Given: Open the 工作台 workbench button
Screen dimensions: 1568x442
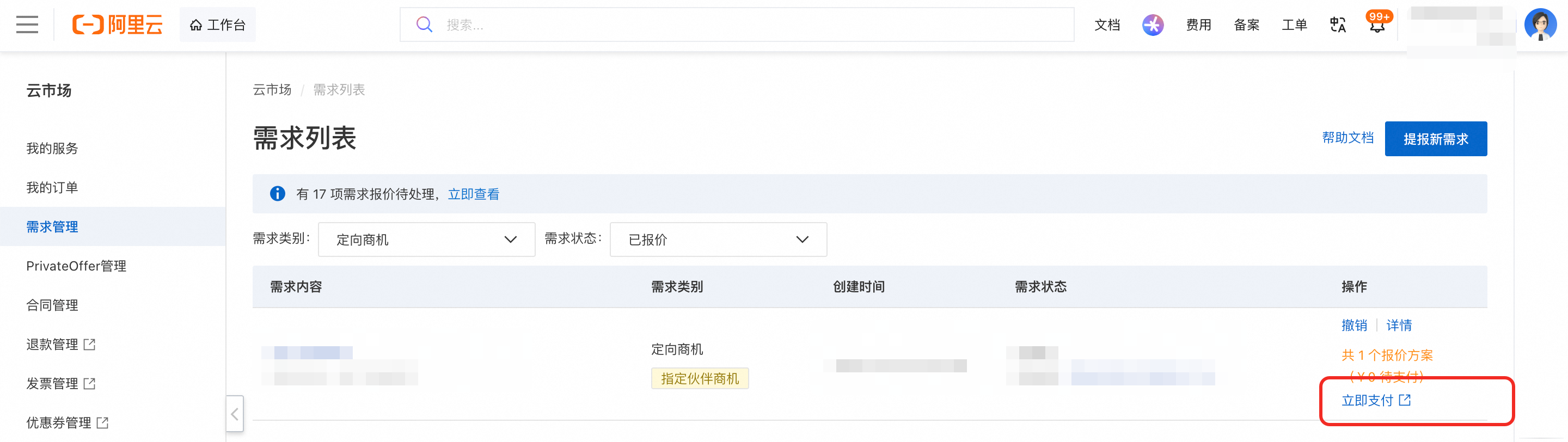Looking at the screenshot, I should (x=217, y=25).
